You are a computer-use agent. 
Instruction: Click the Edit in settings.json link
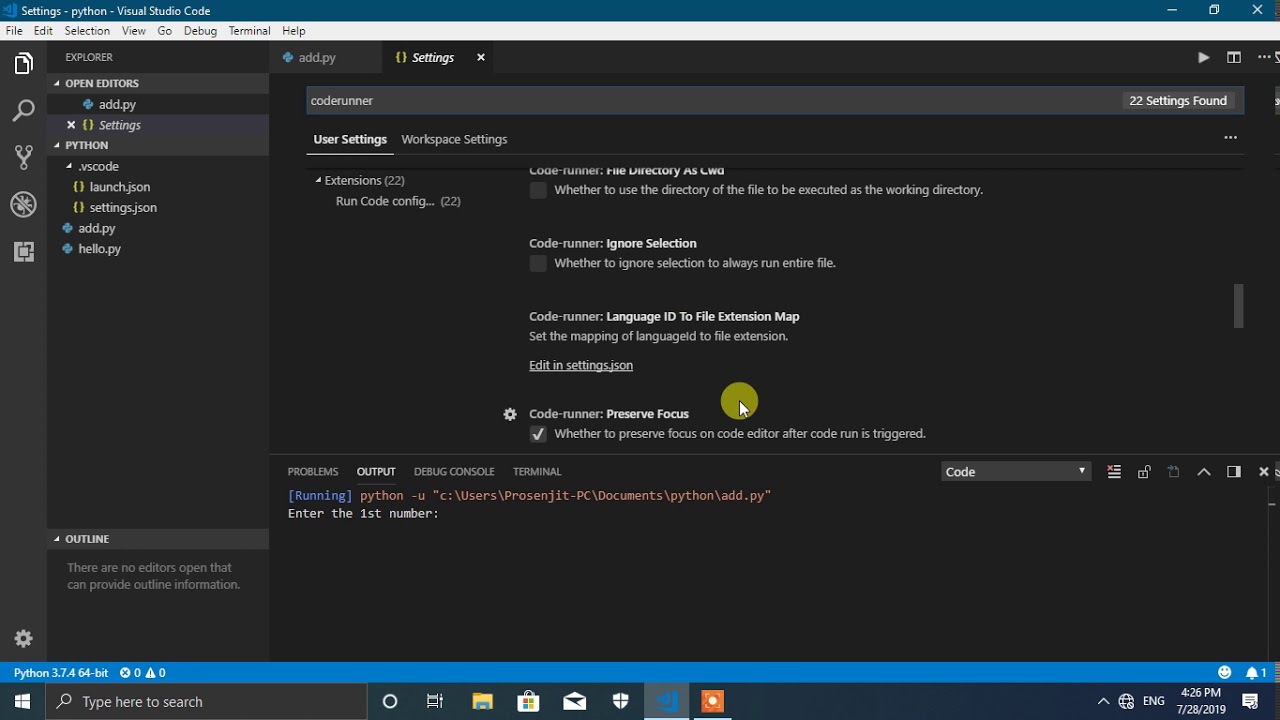581,366
